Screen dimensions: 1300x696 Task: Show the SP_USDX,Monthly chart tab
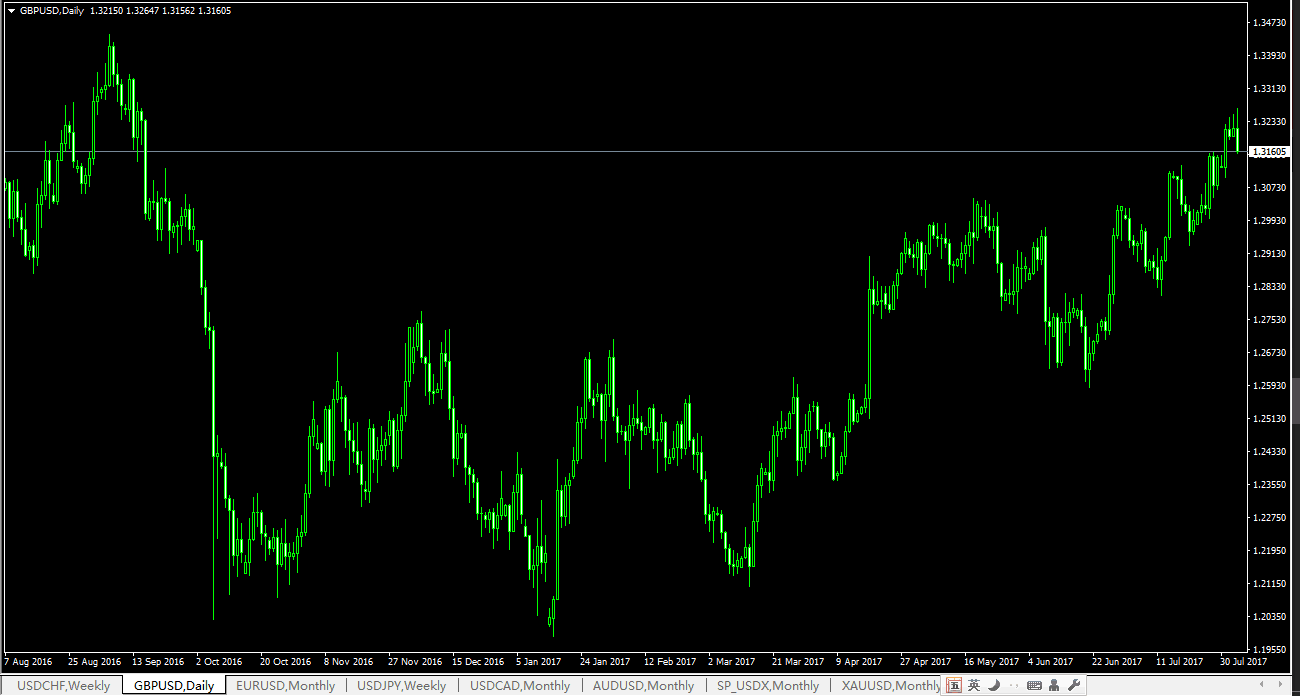tap(767, 686)
